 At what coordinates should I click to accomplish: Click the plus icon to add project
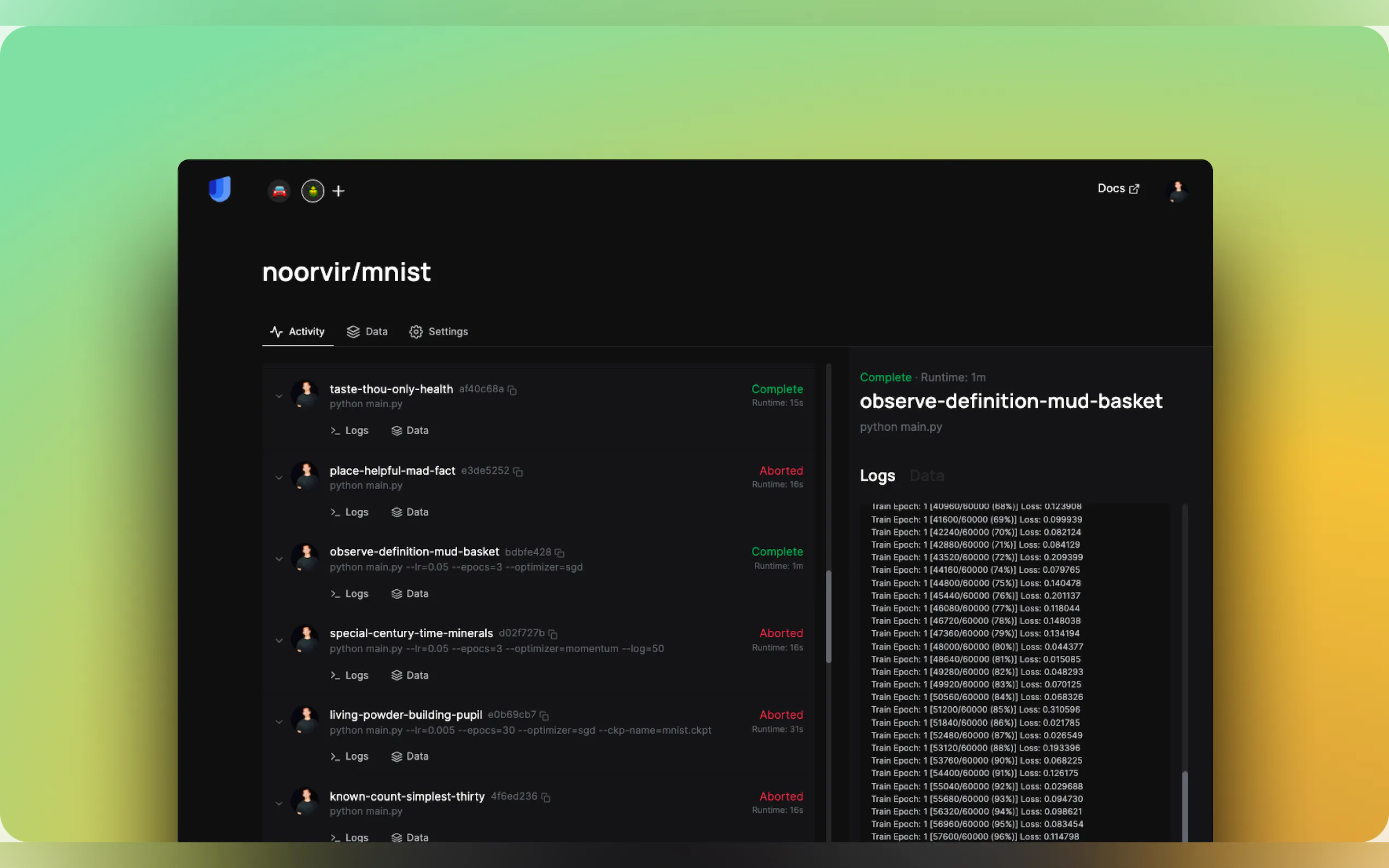coord(338,191)
